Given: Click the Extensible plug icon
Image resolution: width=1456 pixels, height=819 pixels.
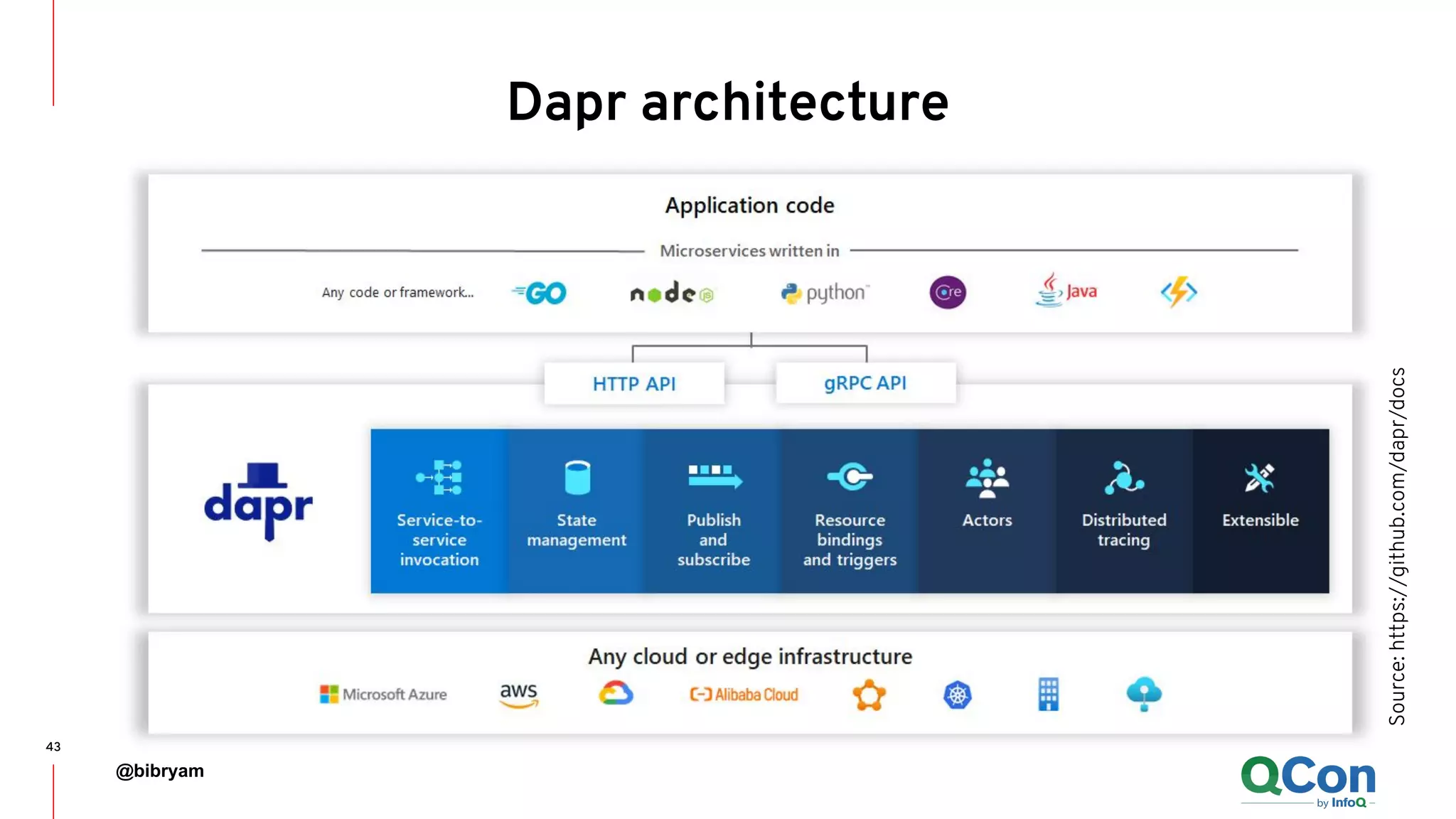Looking at the screenshot, I should click(x=1260, y=478).
